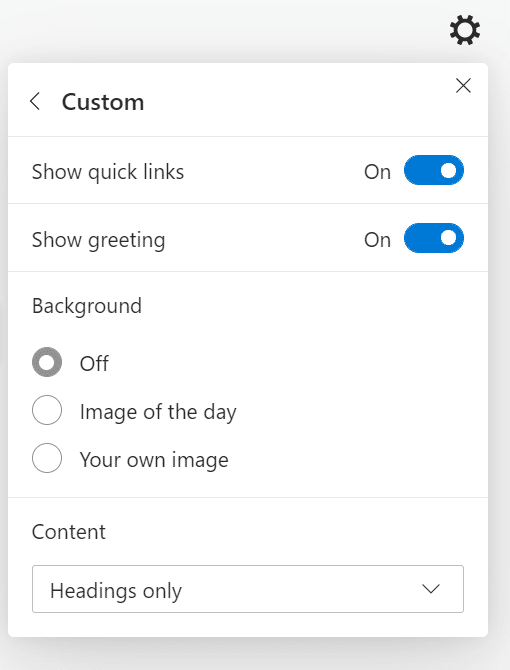Go back using the left chevron

coord(35,102)
